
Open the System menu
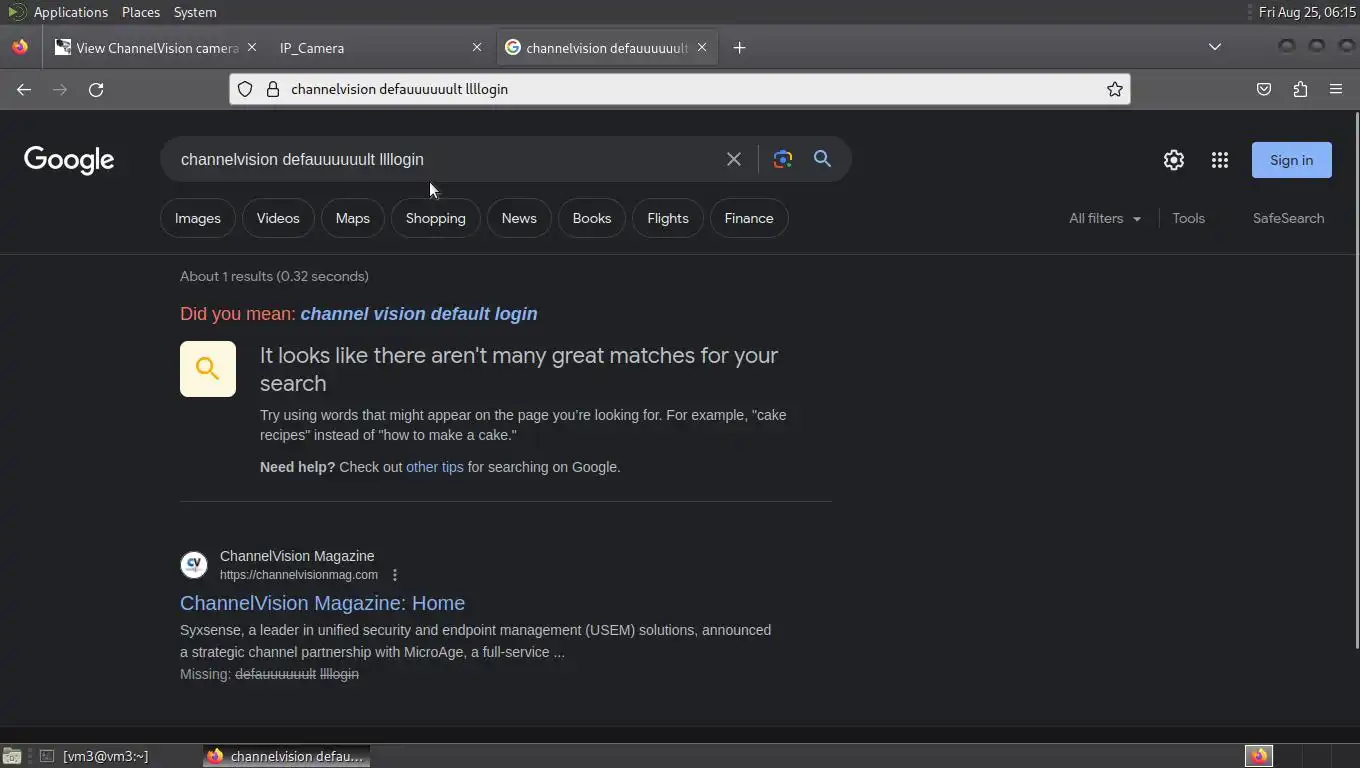195,12
